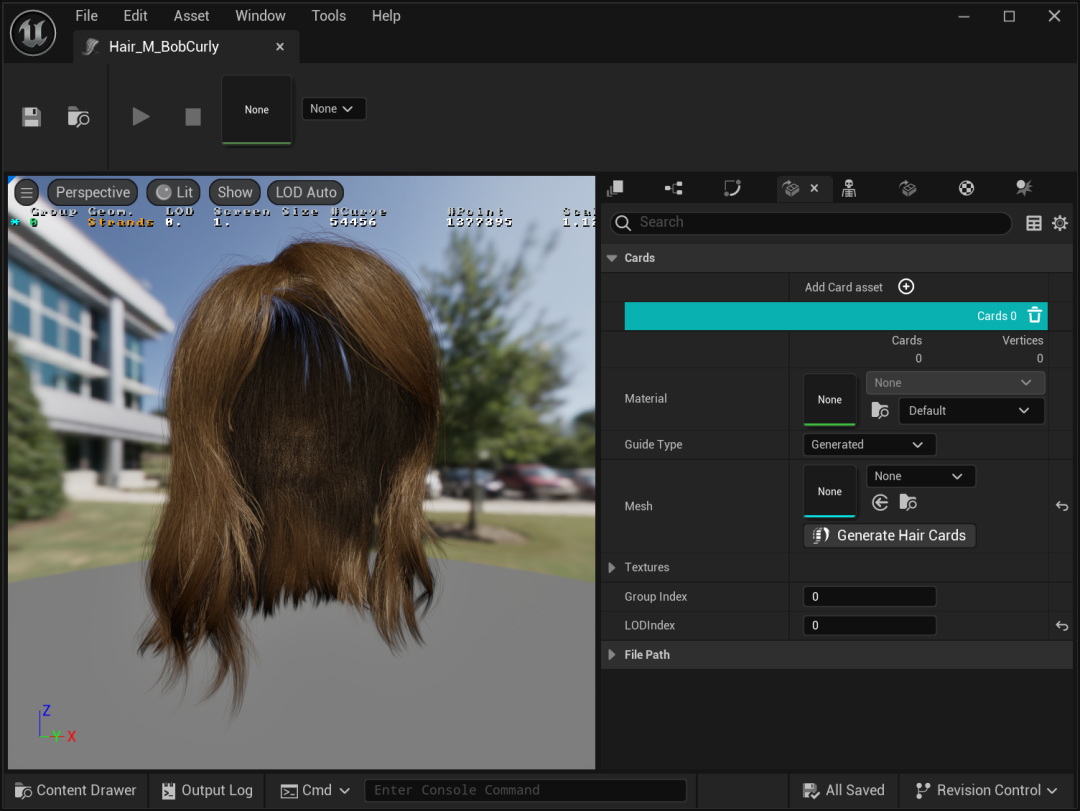Screen dimensions: 1080x811
Task: Delete Cards 0 with the trash icon
Action: [x=1035, y=316]
